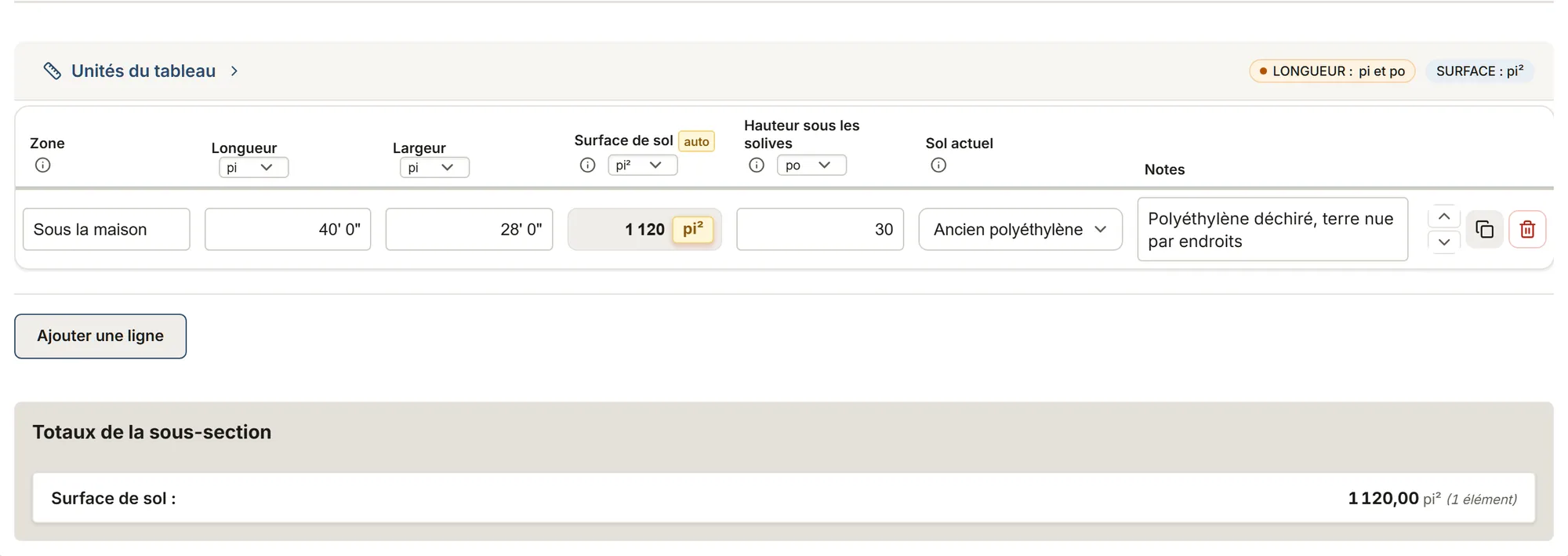Screen dimensions: 1568x556
Task: Open the Longueur unit dropdown
Action: pos(253,167)
